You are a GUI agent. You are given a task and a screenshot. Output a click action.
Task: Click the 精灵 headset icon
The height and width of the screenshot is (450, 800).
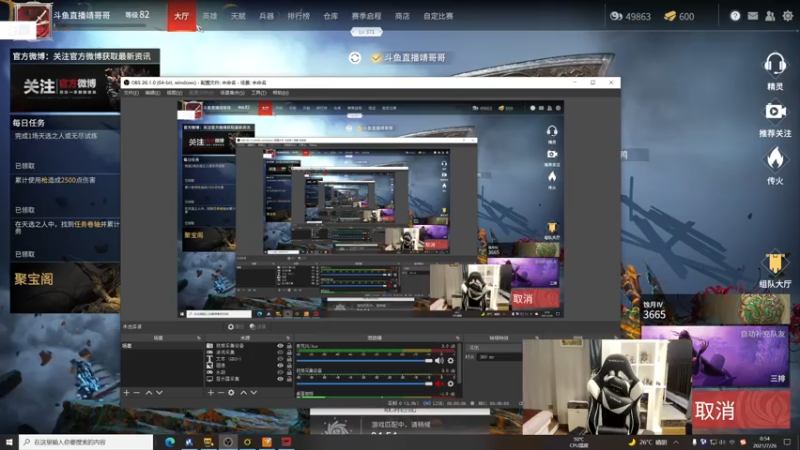[x=775, y=64]
